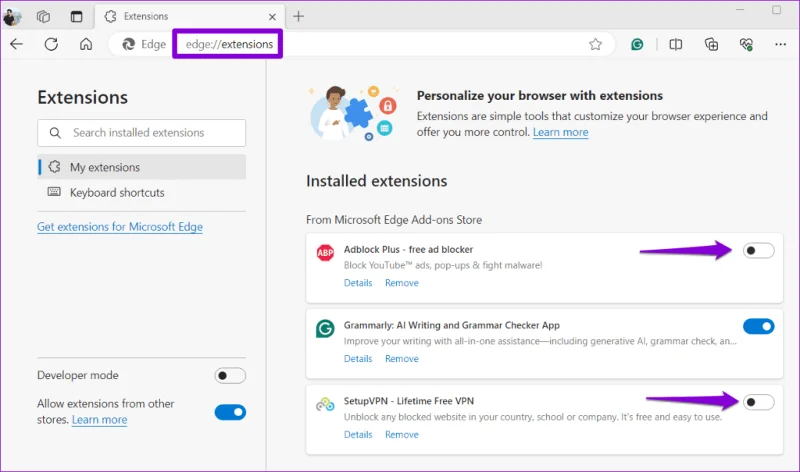This screenshot has height=472, width=800.
Task: Open the Learn more link in the banner
Action: 560,132
